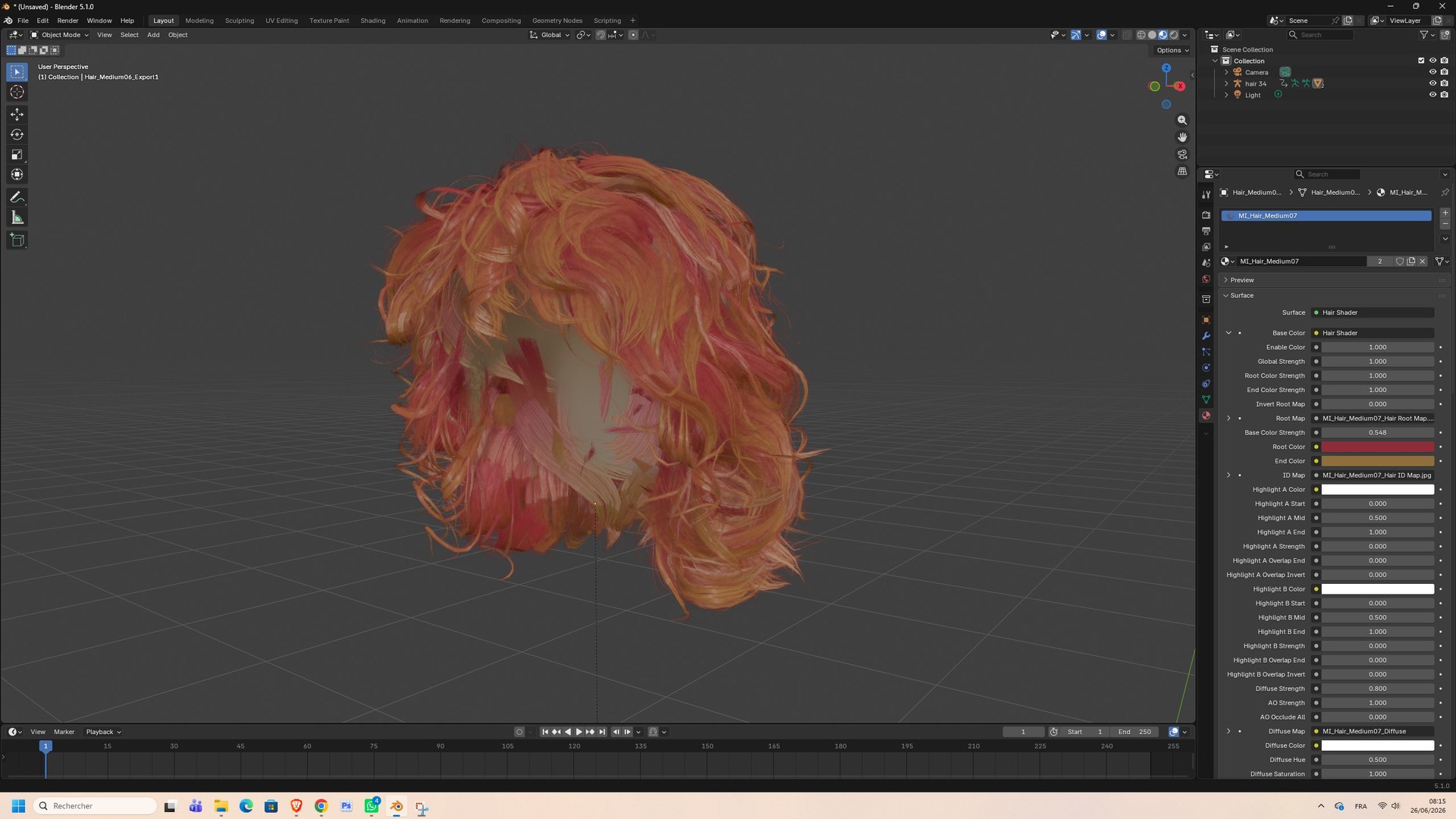Select the Transform tool
The height and width of the screenshot is (819, 1456).
click(x=17, y=174)
